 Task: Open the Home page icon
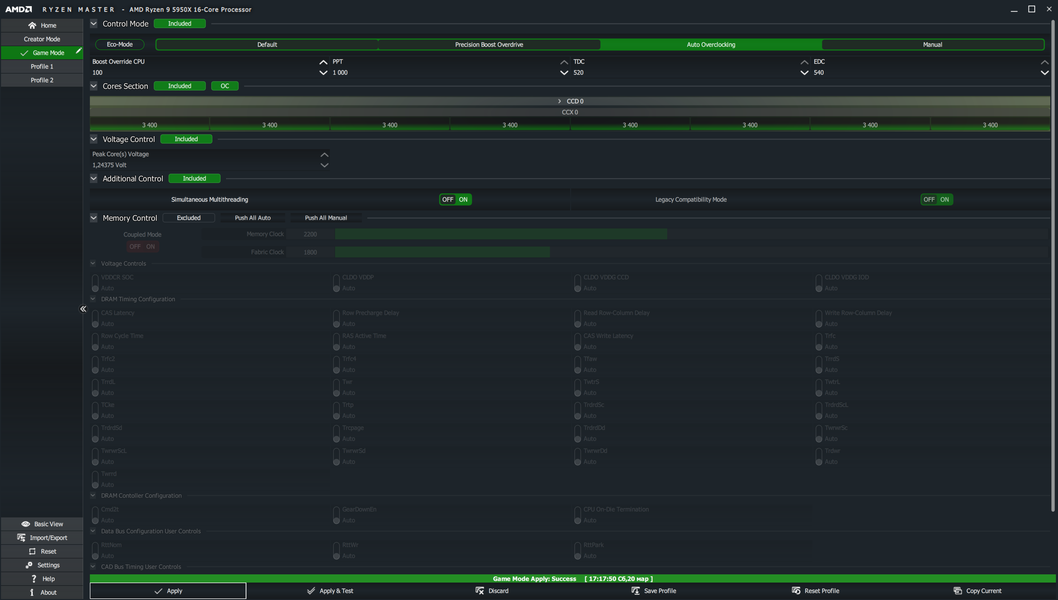[x=32, y=25]
